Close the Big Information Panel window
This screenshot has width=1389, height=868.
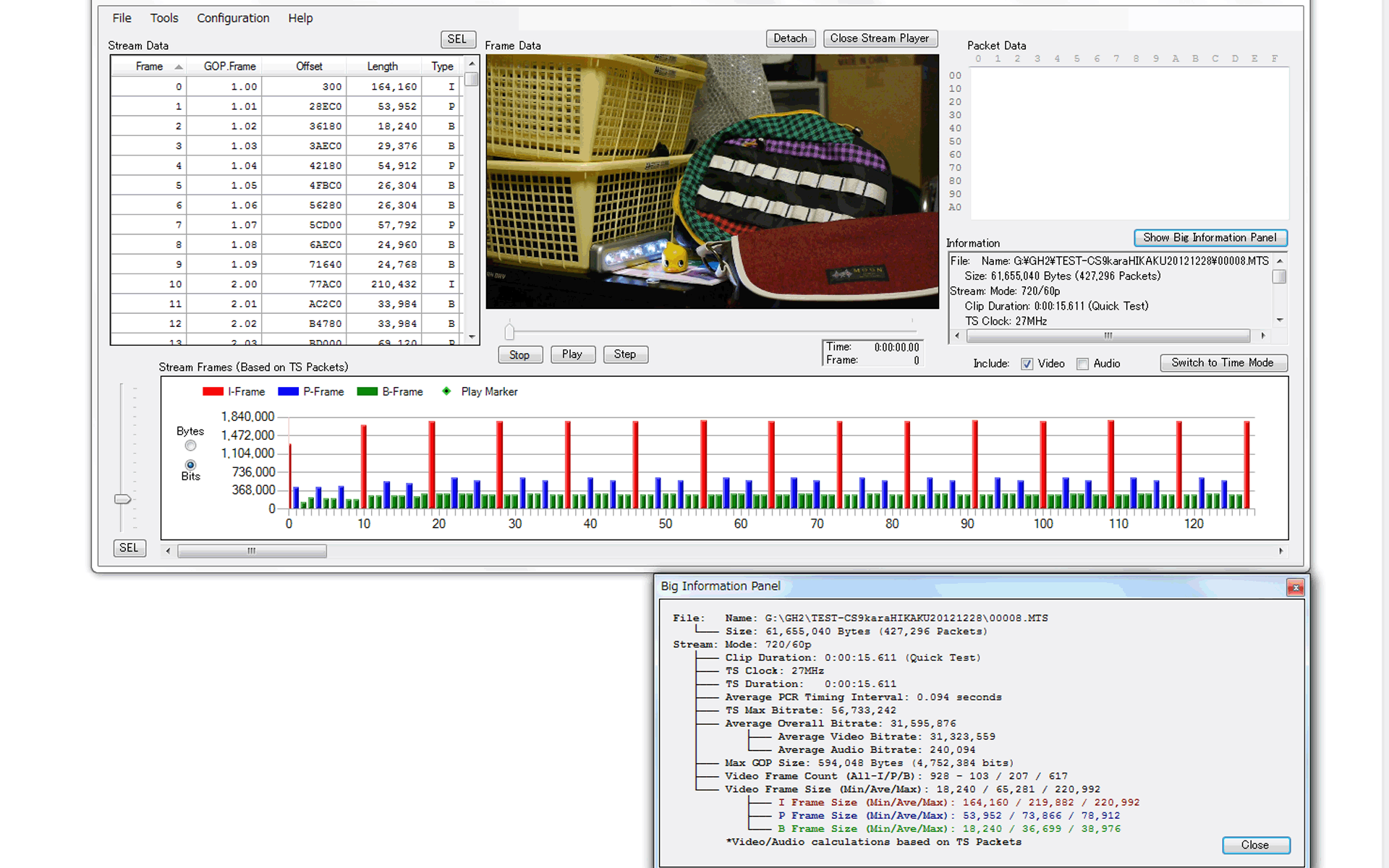(x=1294, y=587)
